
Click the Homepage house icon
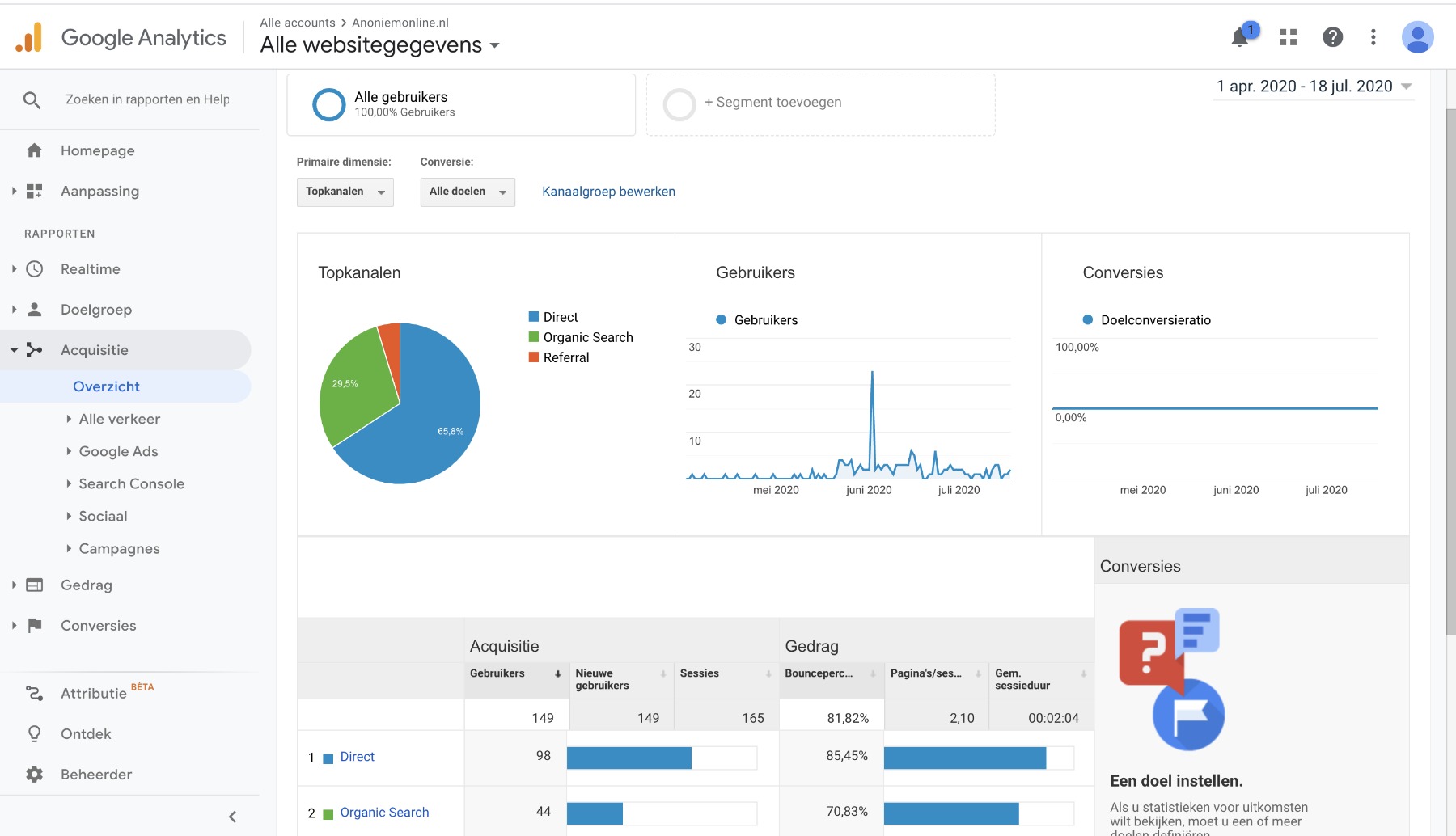(x=34, y=150)
